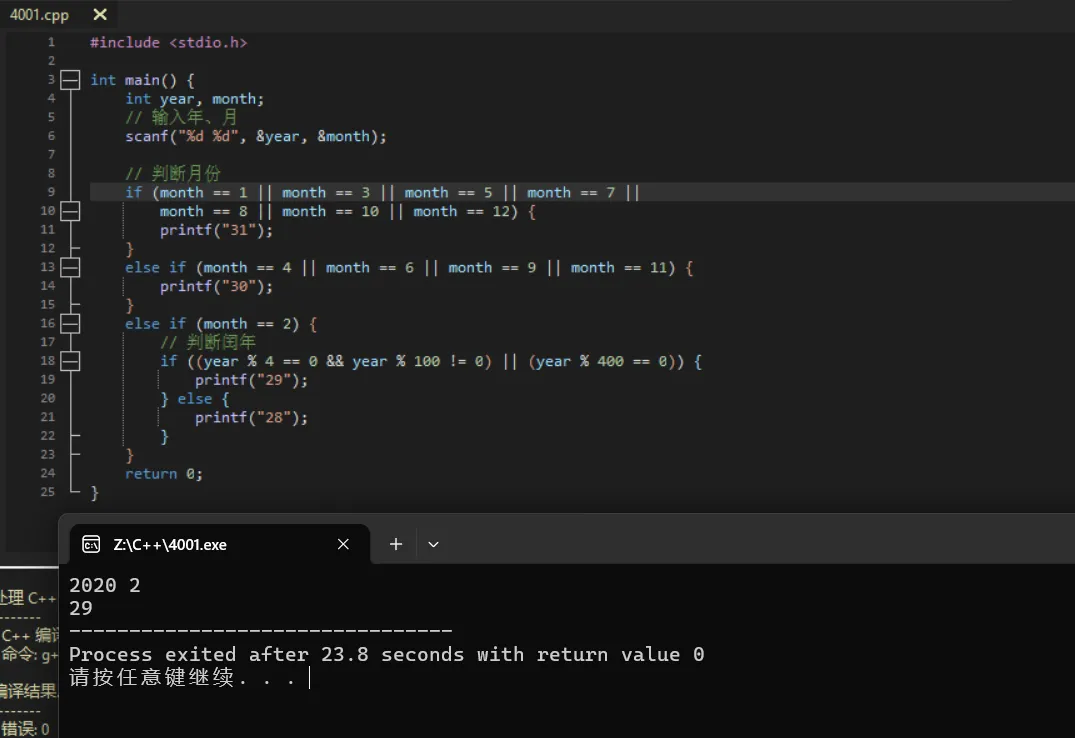Select the Z:\C++\4001.exe terminal tab
Image resolution: width=1075 pixels, height=738 pixels.
(220, 545)
